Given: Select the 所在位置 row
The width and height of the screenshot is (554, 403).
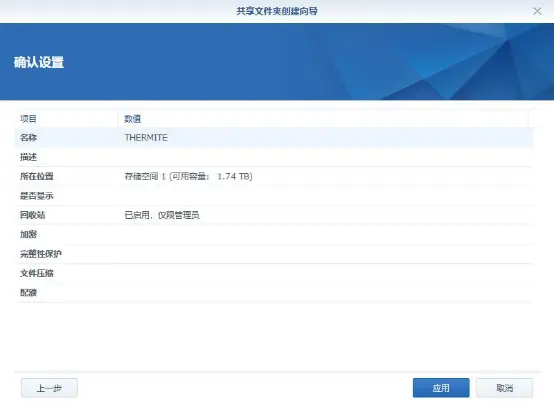Looking at the screenshot, I should pyautogui.click(x=273, y=176).
